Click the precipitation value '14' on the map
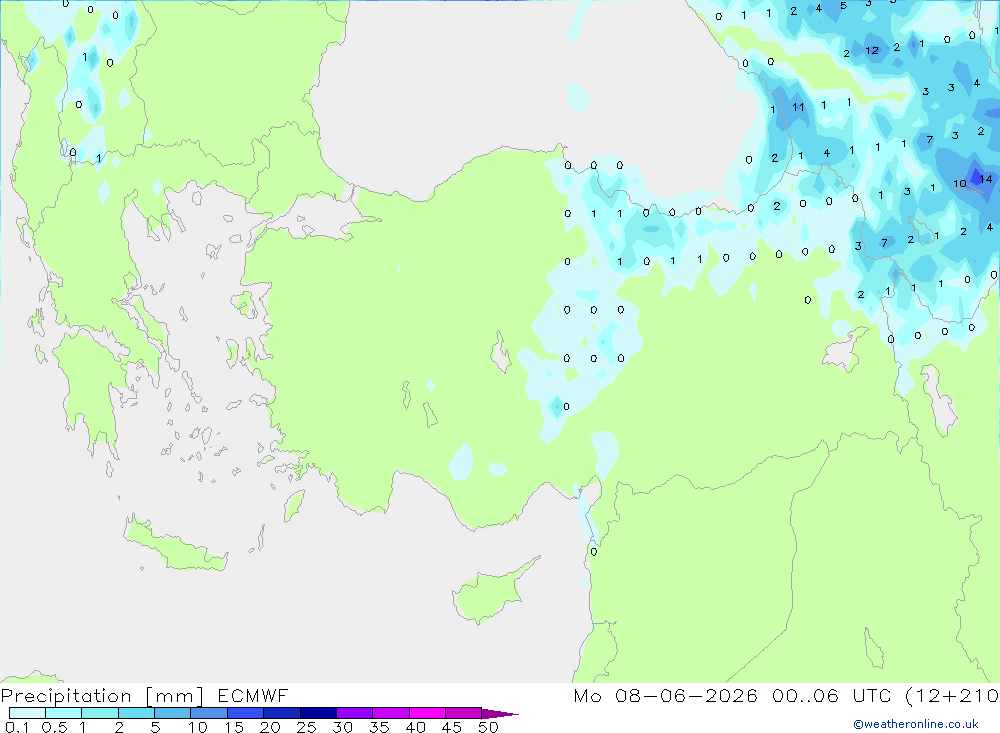The height and width of the screenshot is (733, 1000). coord(985,179)
